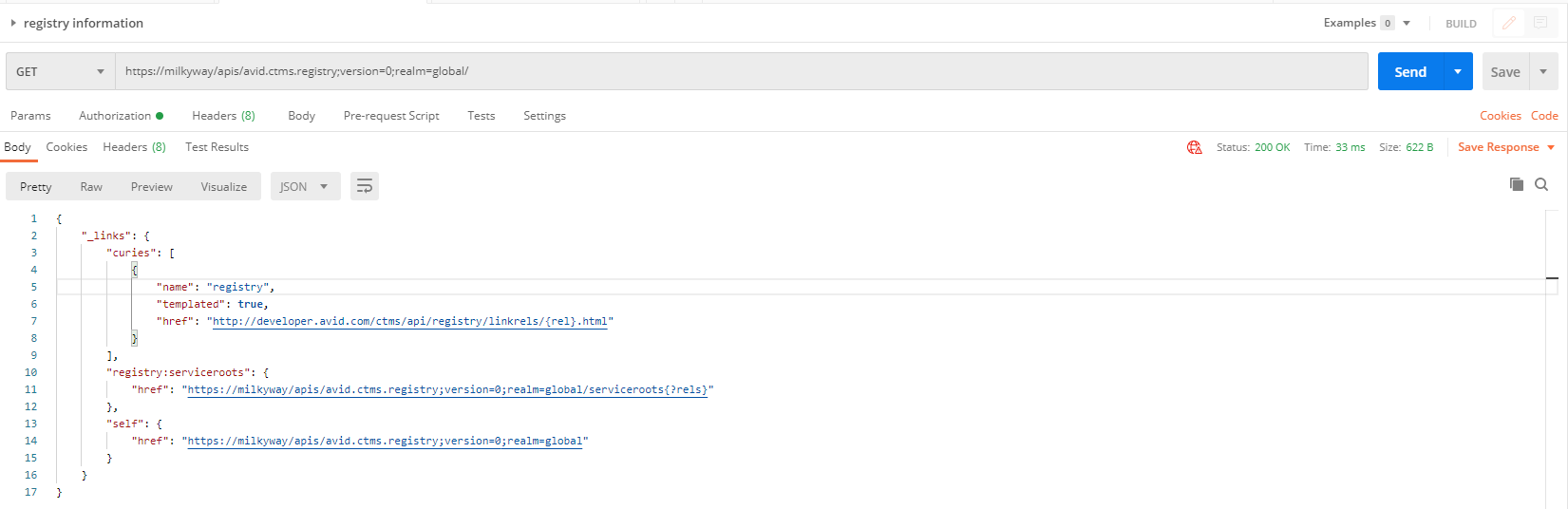Open the Send button dropdown arrow
Image resolution: width=1568 pixels, height=509 pixels.
point(1458,71)
